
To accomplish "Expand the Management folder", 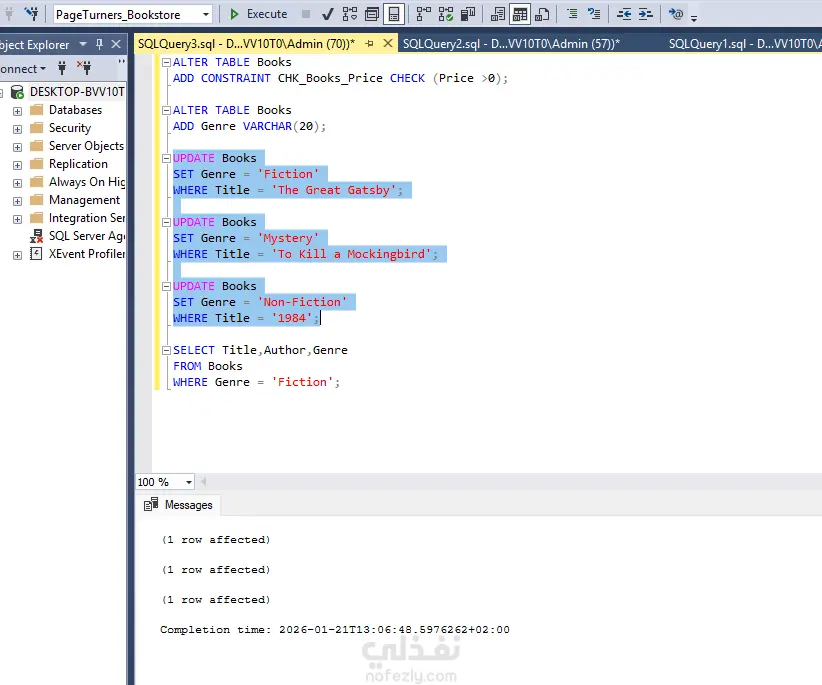I will pos(17,201).
